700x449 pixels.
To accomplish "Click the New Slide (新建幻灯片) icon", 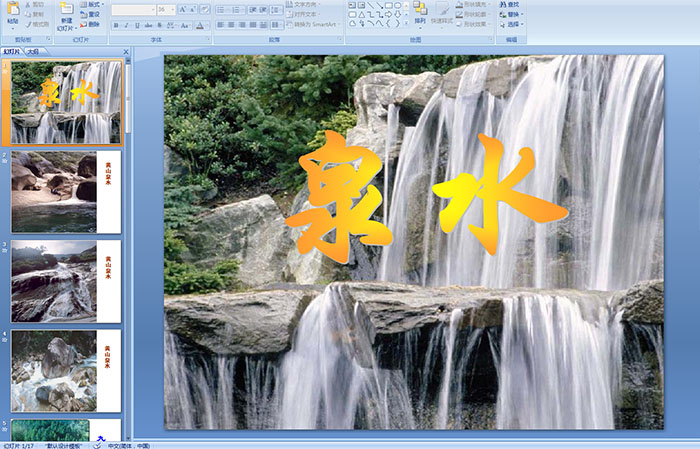I will pyautogui.click(x=67, y=9).
